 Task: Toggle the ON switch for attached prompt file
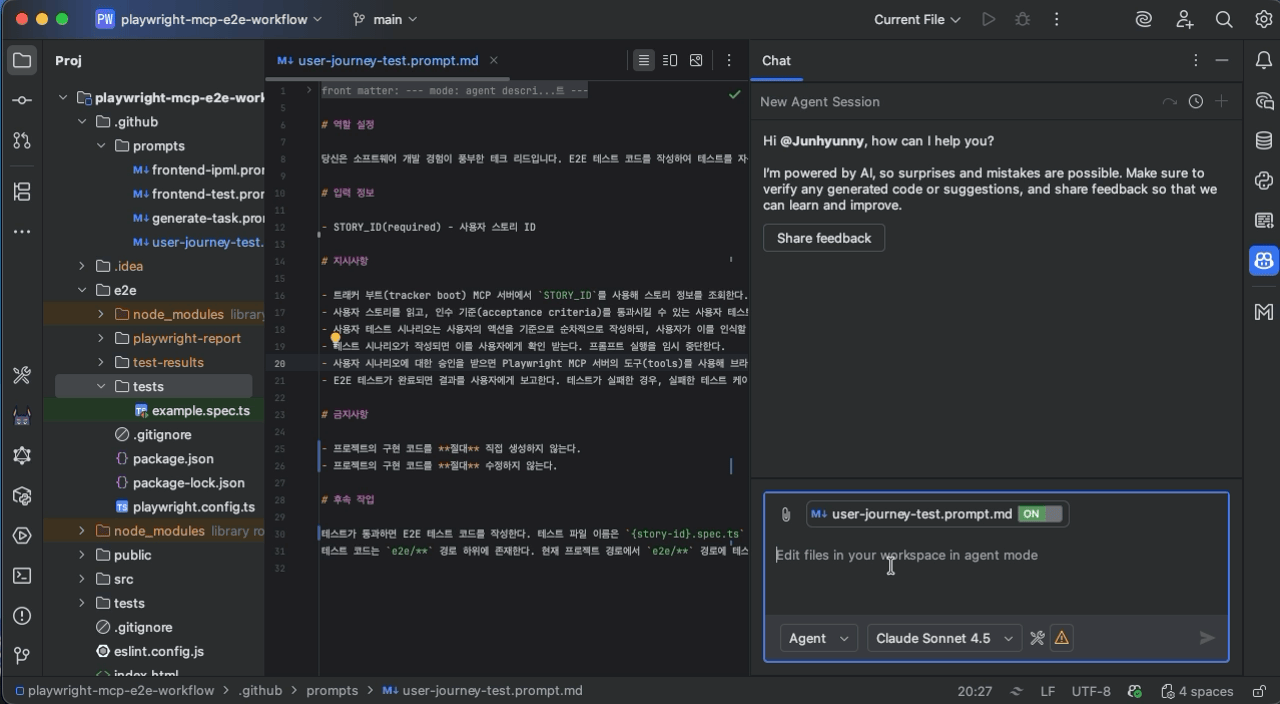click(x=1039, y=514)
